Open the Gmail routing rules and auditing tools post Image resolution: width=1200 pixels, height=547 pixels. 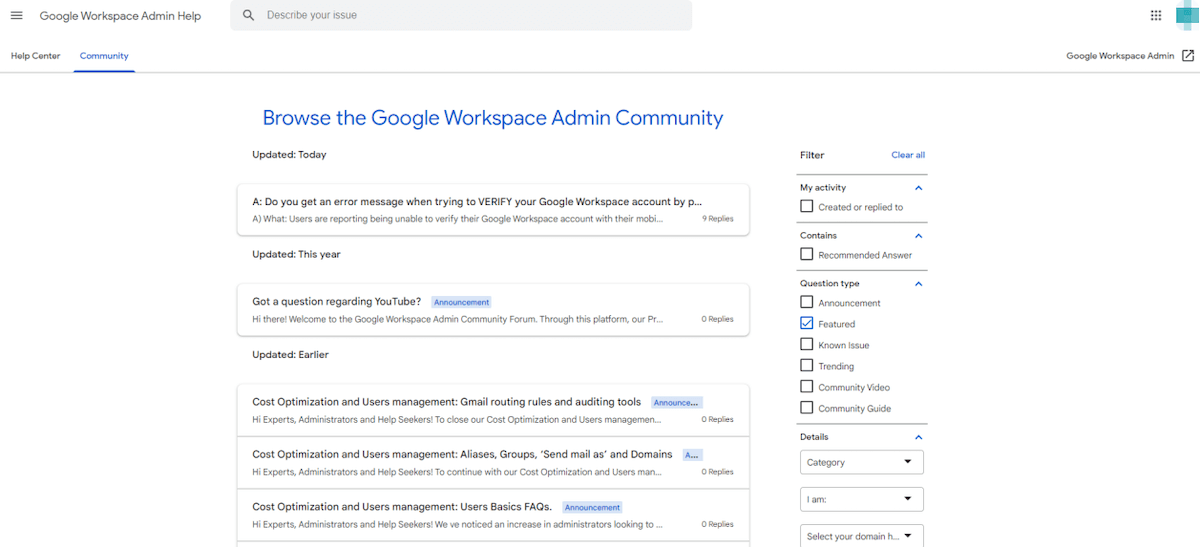[492, 410]
